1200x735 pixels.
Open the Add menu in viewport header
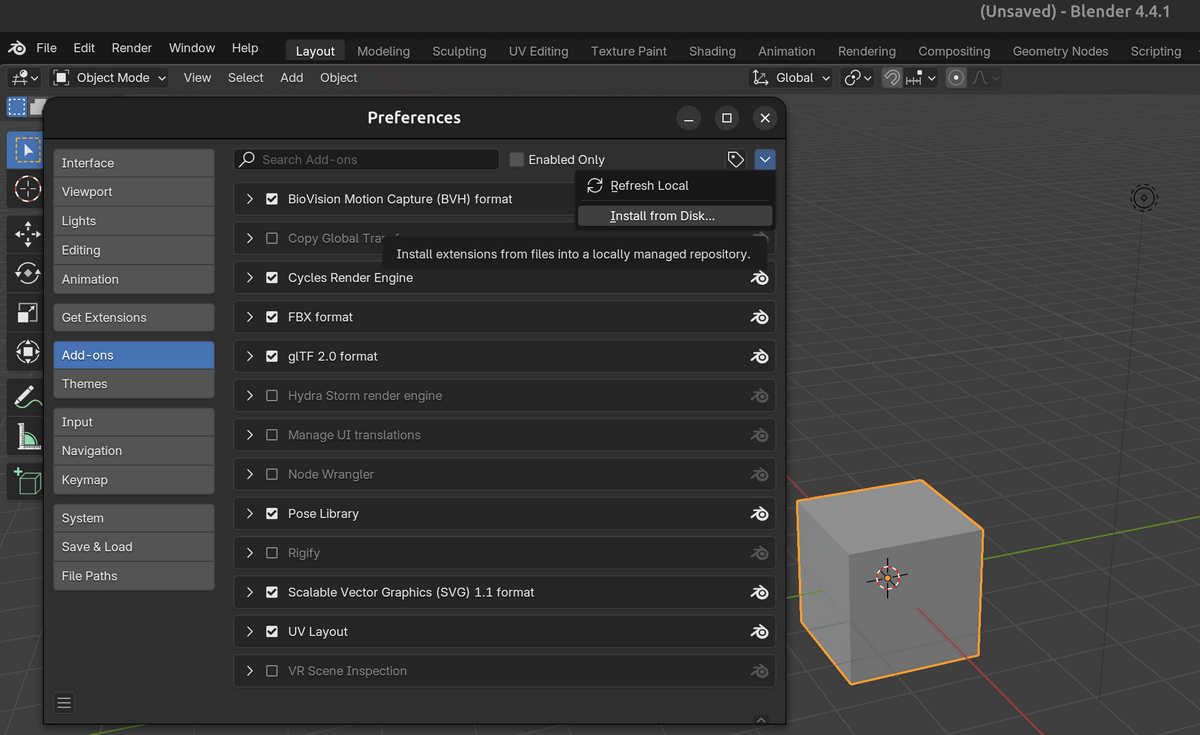coord(292,78)
